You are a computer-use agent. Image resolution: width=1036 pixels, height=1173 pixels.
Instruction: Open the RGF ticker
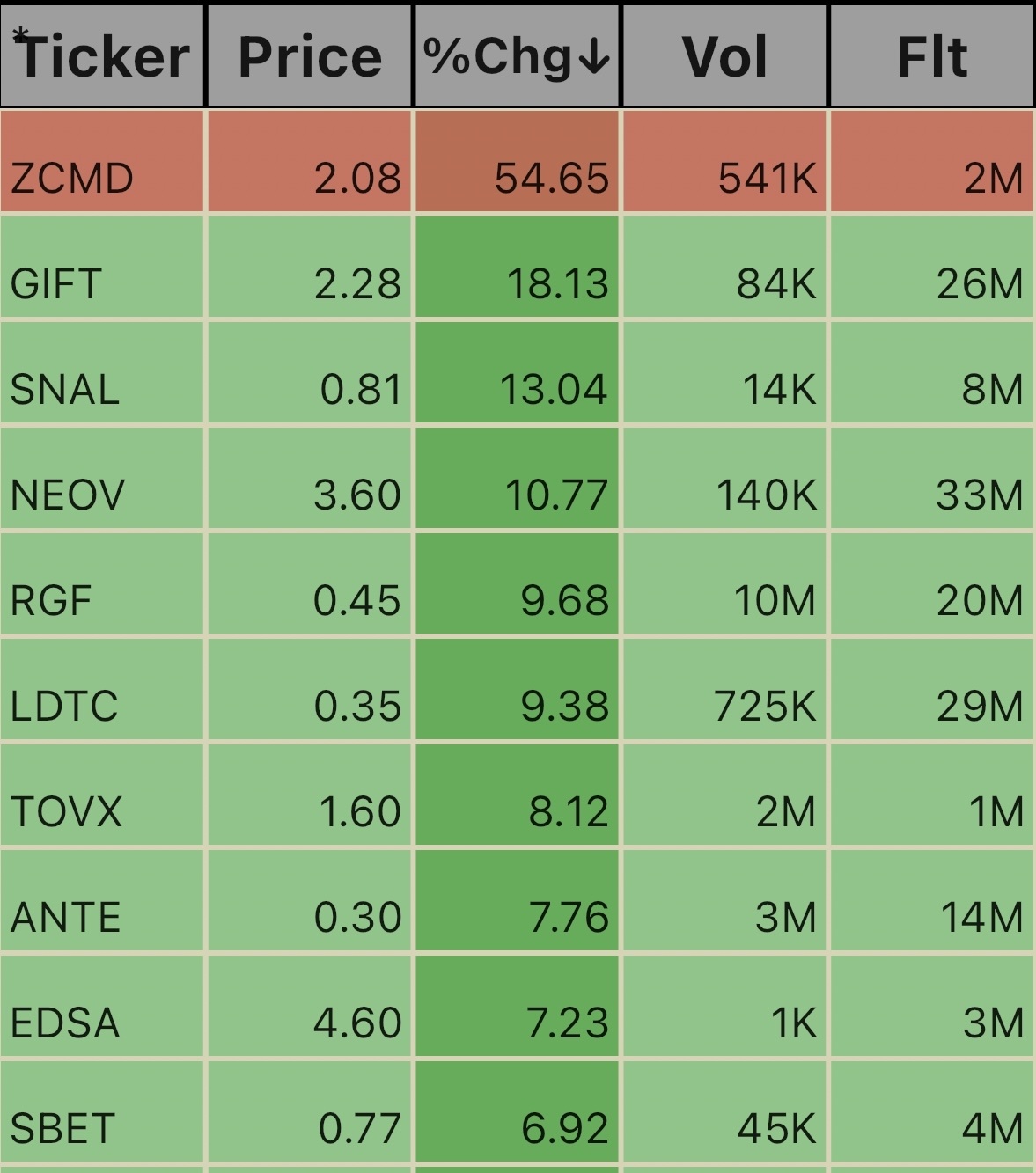pyautogui.click(x=51, y=601)
